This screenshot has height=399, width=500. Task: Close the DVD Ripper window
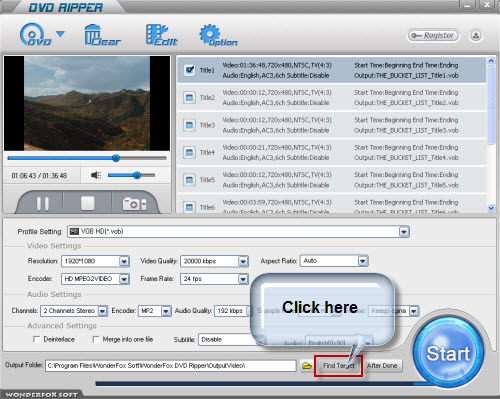487,5
